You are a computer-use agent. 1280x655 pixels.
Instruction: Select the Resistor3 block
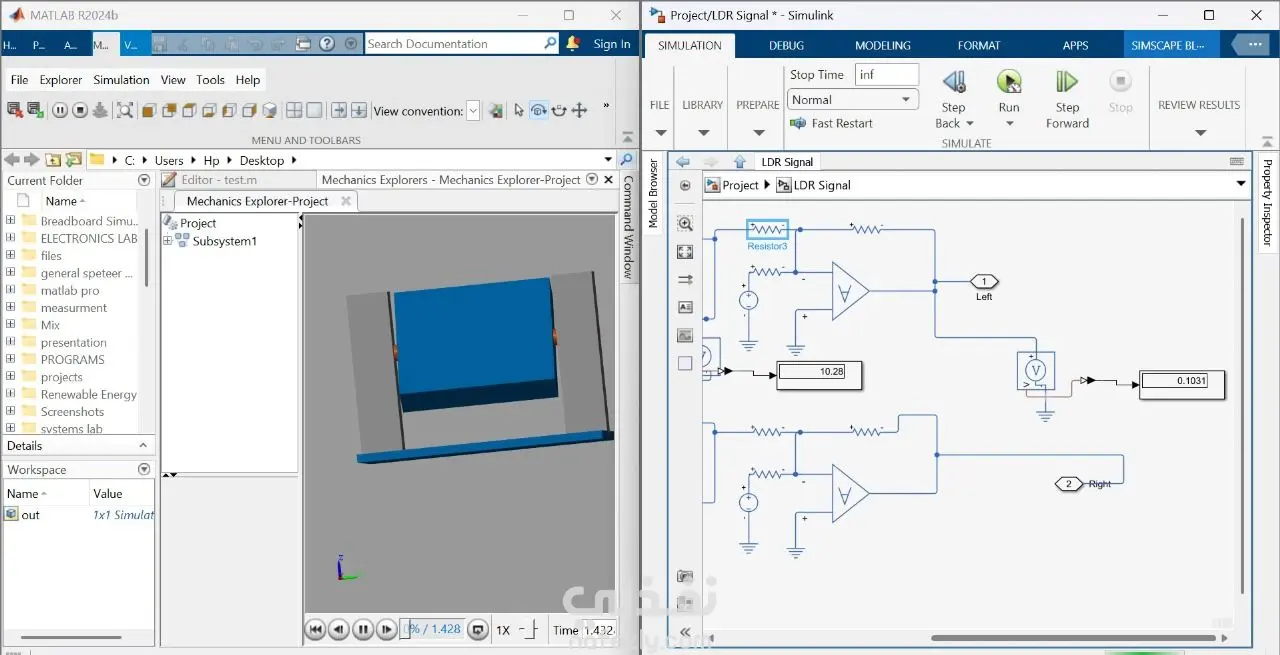(x=767, y=229)
